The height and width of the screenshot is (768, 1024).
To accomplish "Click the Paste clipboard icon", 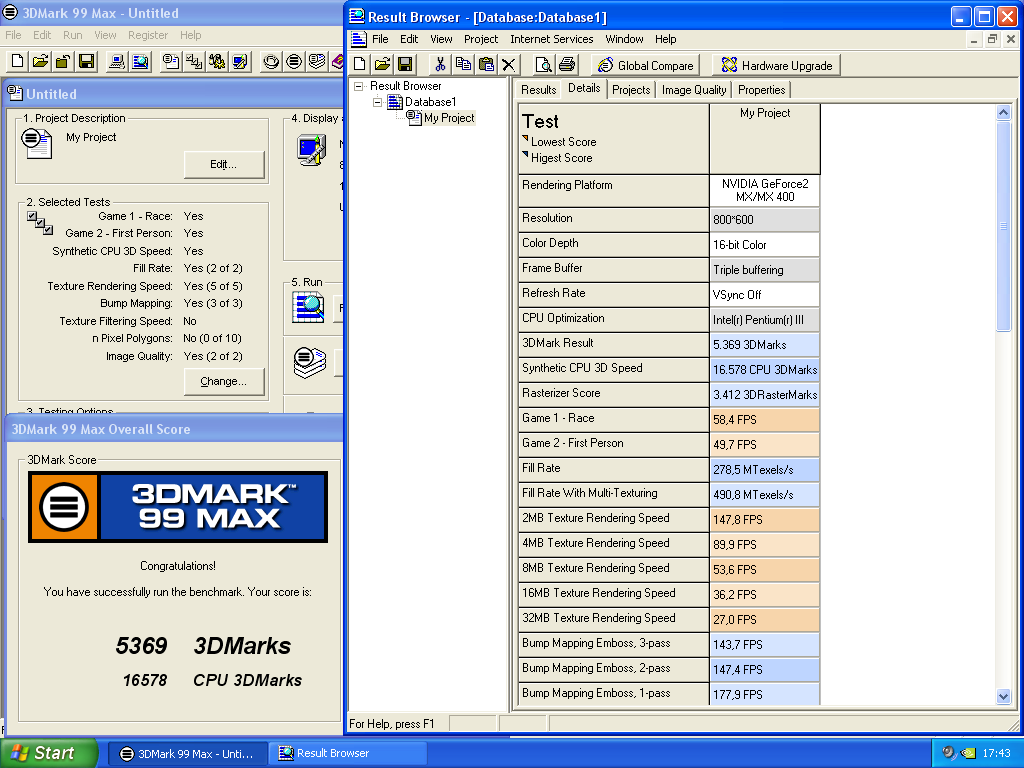I will point(486,64).
